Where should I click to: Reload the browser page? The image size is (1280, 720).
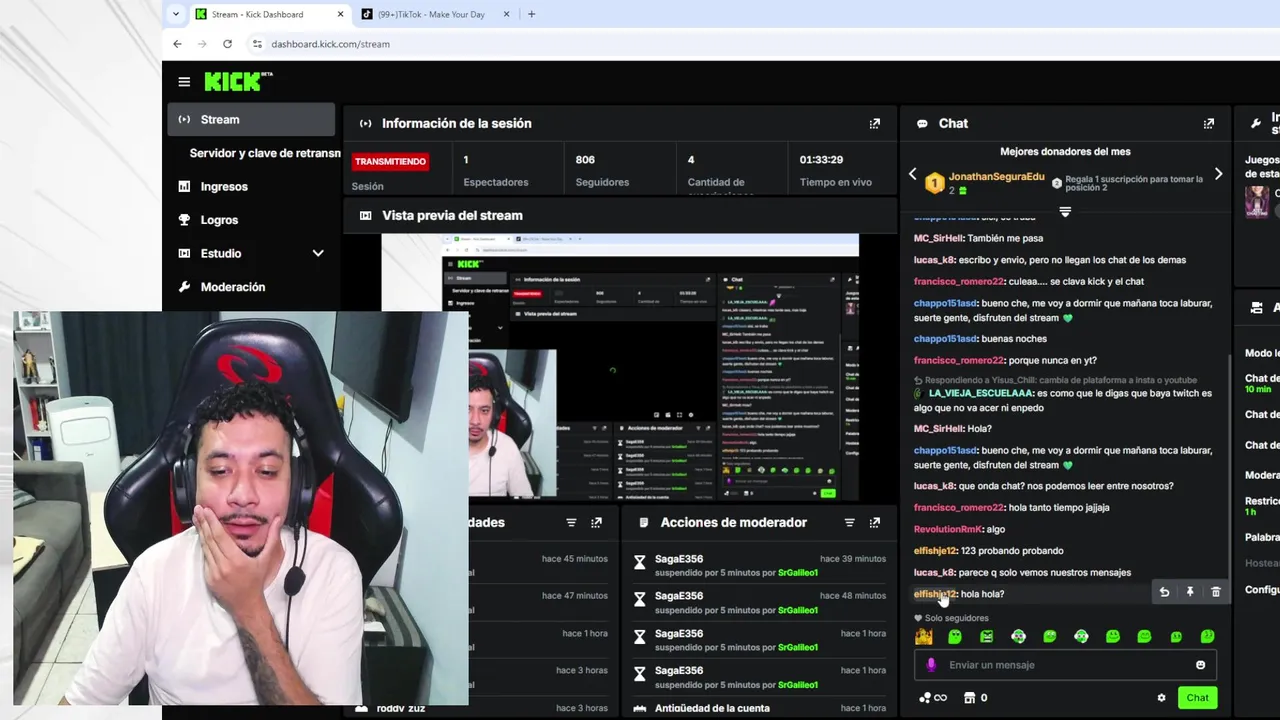pyautogui.click(x=227, y=44)
